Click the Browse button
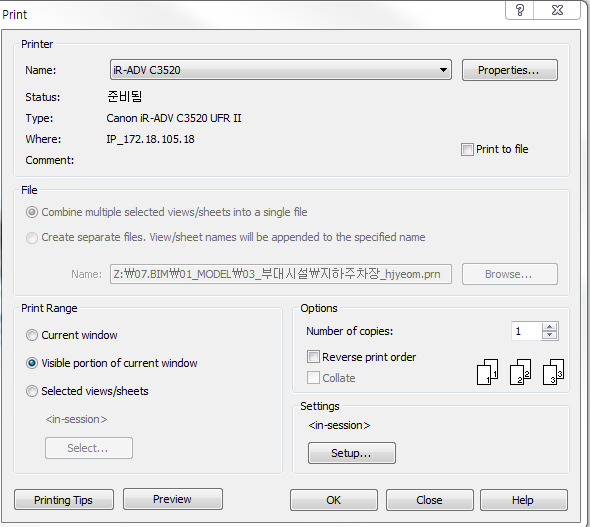Screen dimensions: 590x527 (x=509, y=274)
